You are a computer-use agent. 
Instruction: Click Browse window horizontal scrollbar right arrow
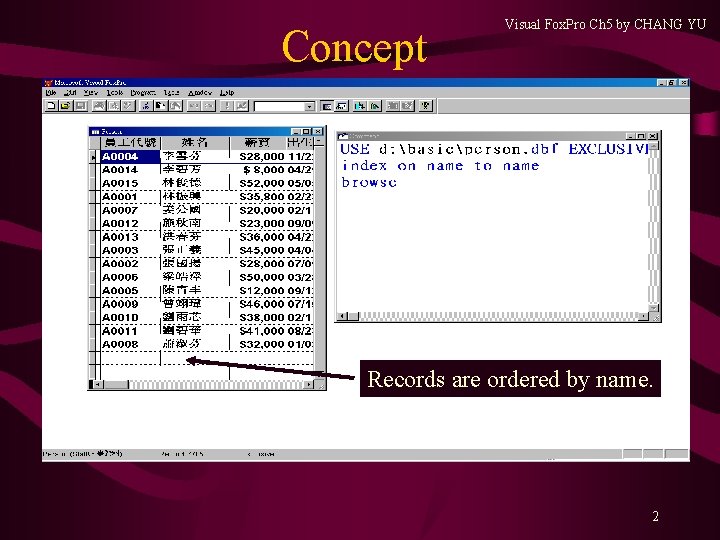pyautogui.click(x=309, y=384)
